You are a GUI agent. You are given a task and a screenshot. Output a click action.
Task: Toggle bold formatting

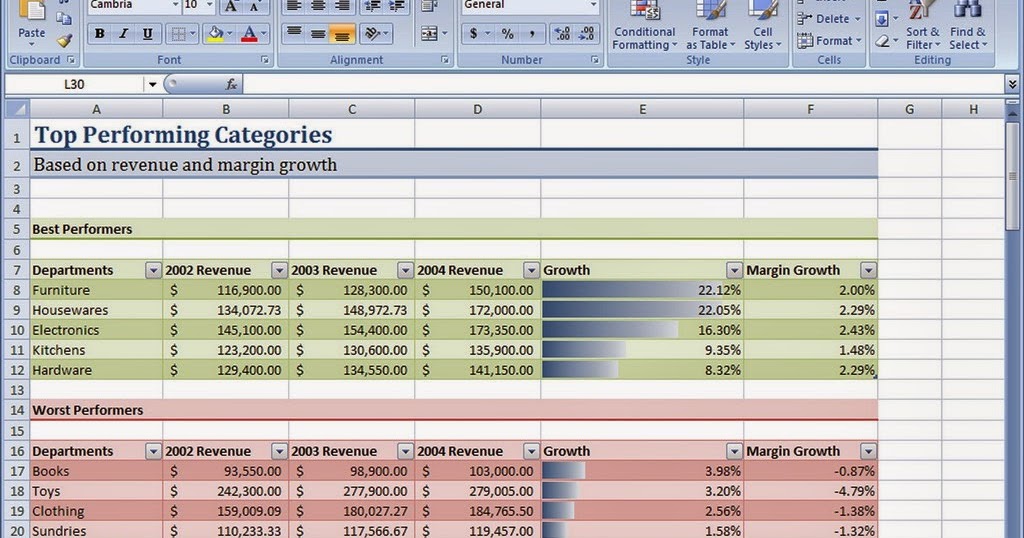pos(99,33)
